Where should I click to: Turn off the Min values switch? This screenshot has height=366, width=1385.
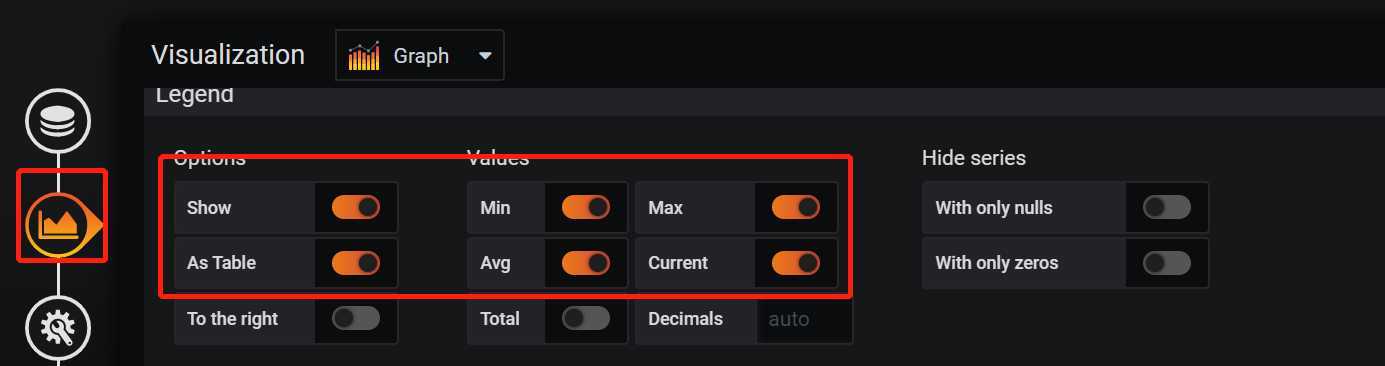(586, 207)
